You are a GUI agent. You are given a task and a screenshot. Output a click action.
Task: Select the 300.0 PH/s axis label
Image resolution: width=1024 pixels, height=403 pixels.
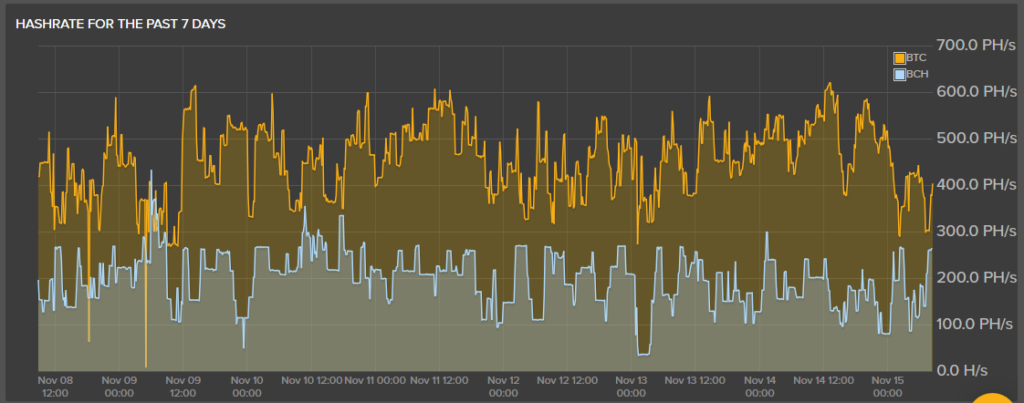click(x=974, y=231)
